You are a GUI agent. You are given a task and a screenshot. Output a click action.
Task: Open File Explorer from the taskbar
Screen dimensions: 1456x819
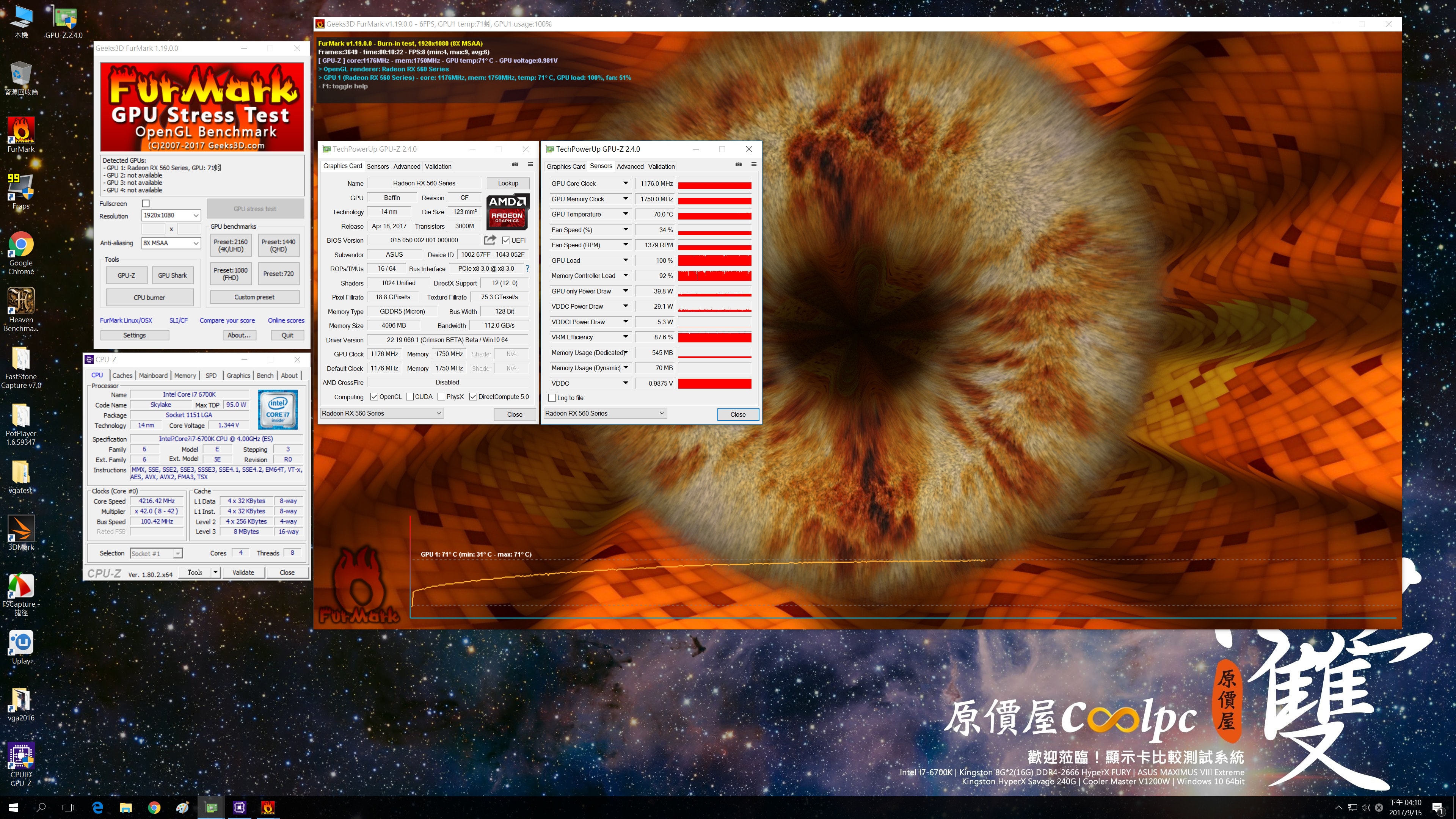pyautogui.click(x=126, y=808)
